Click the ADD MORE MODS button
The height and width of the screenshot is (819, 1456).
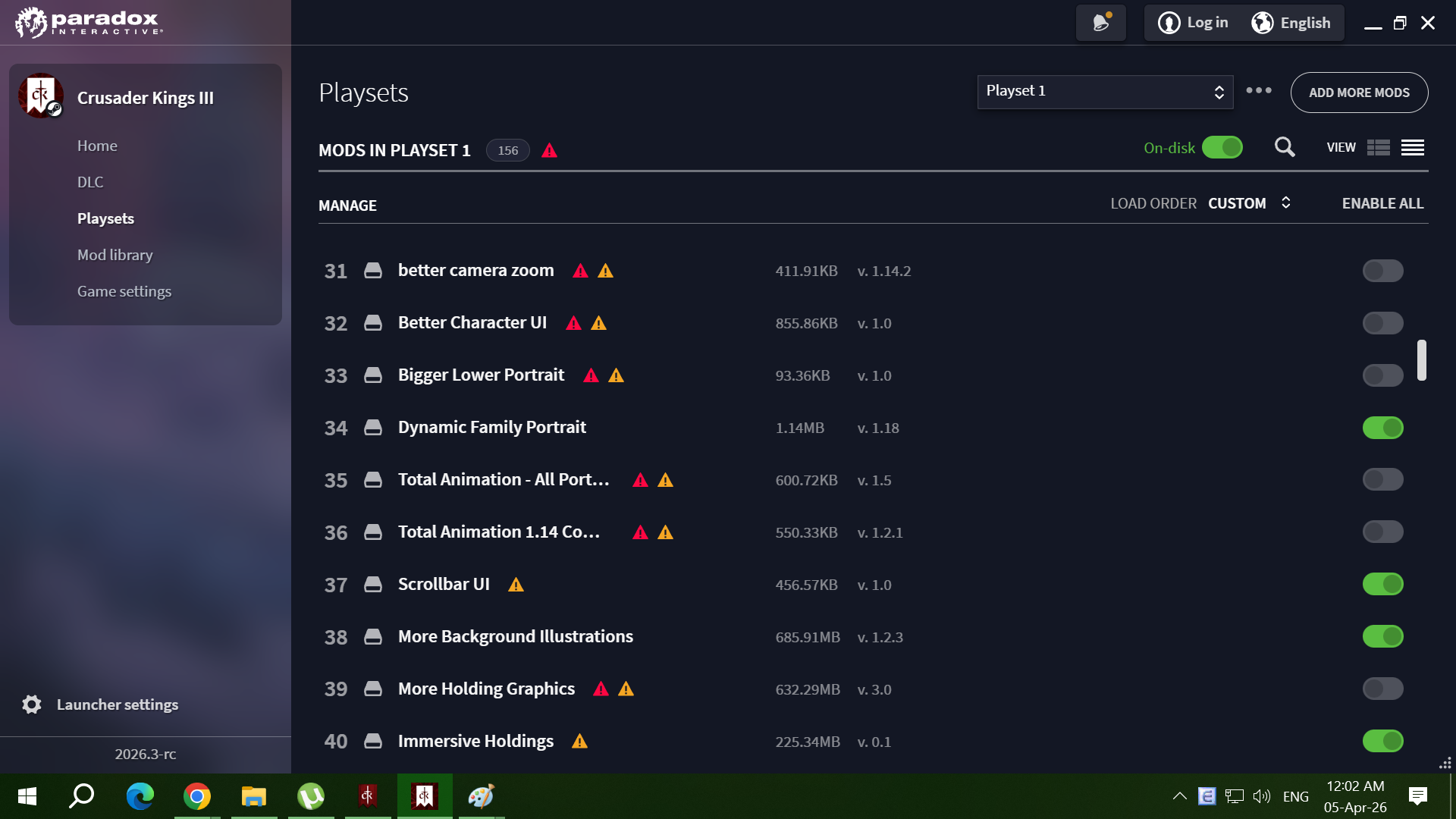point(1359,93)
